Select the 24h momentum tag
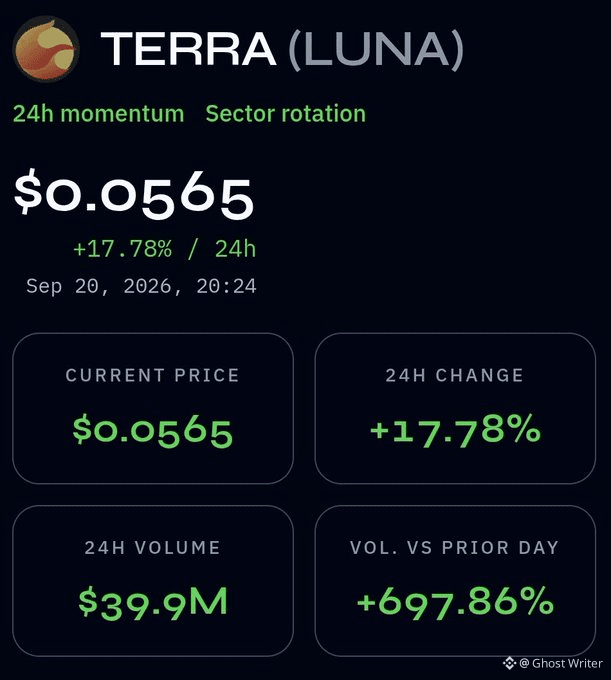This screenshot has width=611, height=680. [x=98, y=114]
